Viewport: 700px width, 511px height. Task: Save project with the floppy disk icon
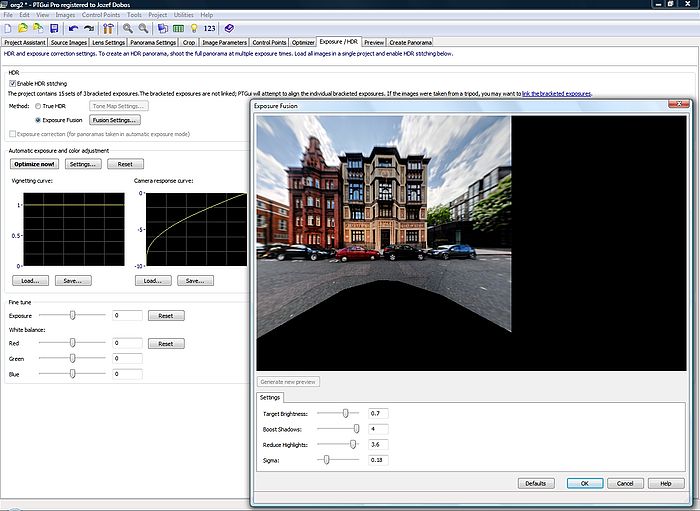pyautogui.click(x=53, y=29)
